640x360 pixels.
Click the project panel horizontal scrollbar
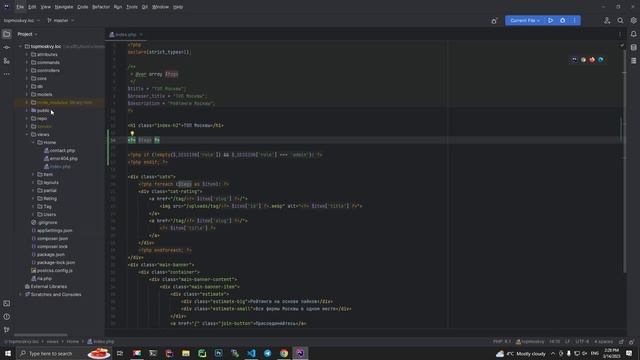coord(41,335)
